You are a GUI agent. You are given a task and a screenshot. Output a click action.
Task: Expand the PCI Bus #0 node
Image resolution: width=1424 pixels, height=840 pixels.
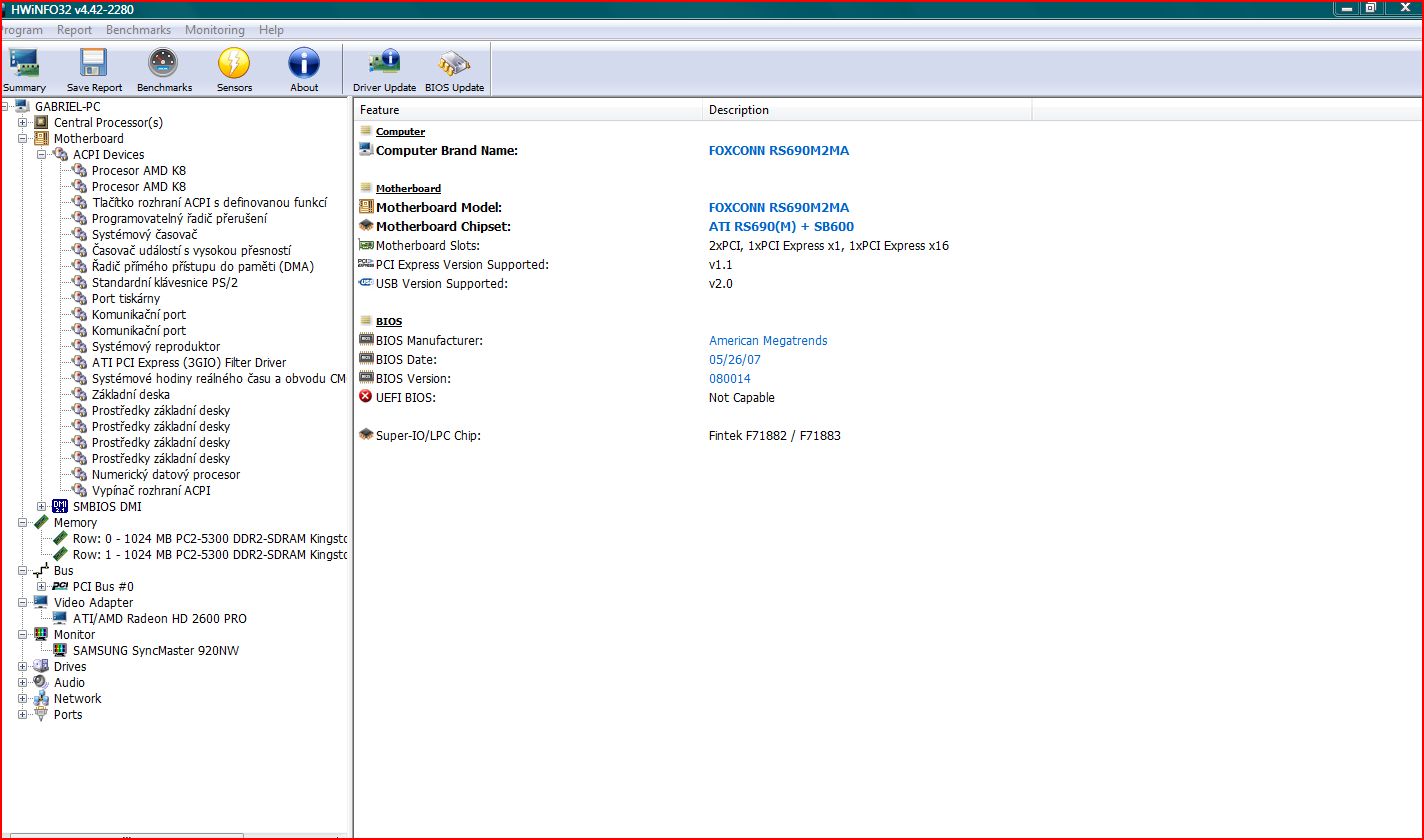(x=42, y=587)
